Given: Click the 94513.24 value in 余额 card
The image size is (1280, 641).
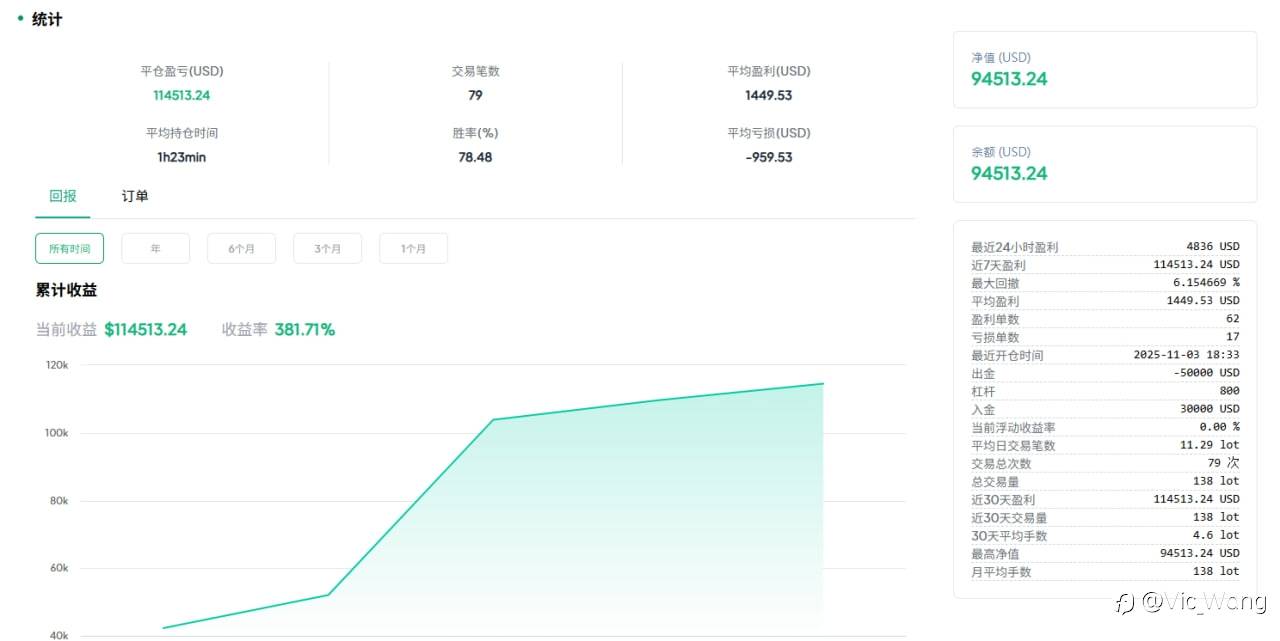Looking at the screenshot, I should pyautogui.click(x=1009, y=173).
